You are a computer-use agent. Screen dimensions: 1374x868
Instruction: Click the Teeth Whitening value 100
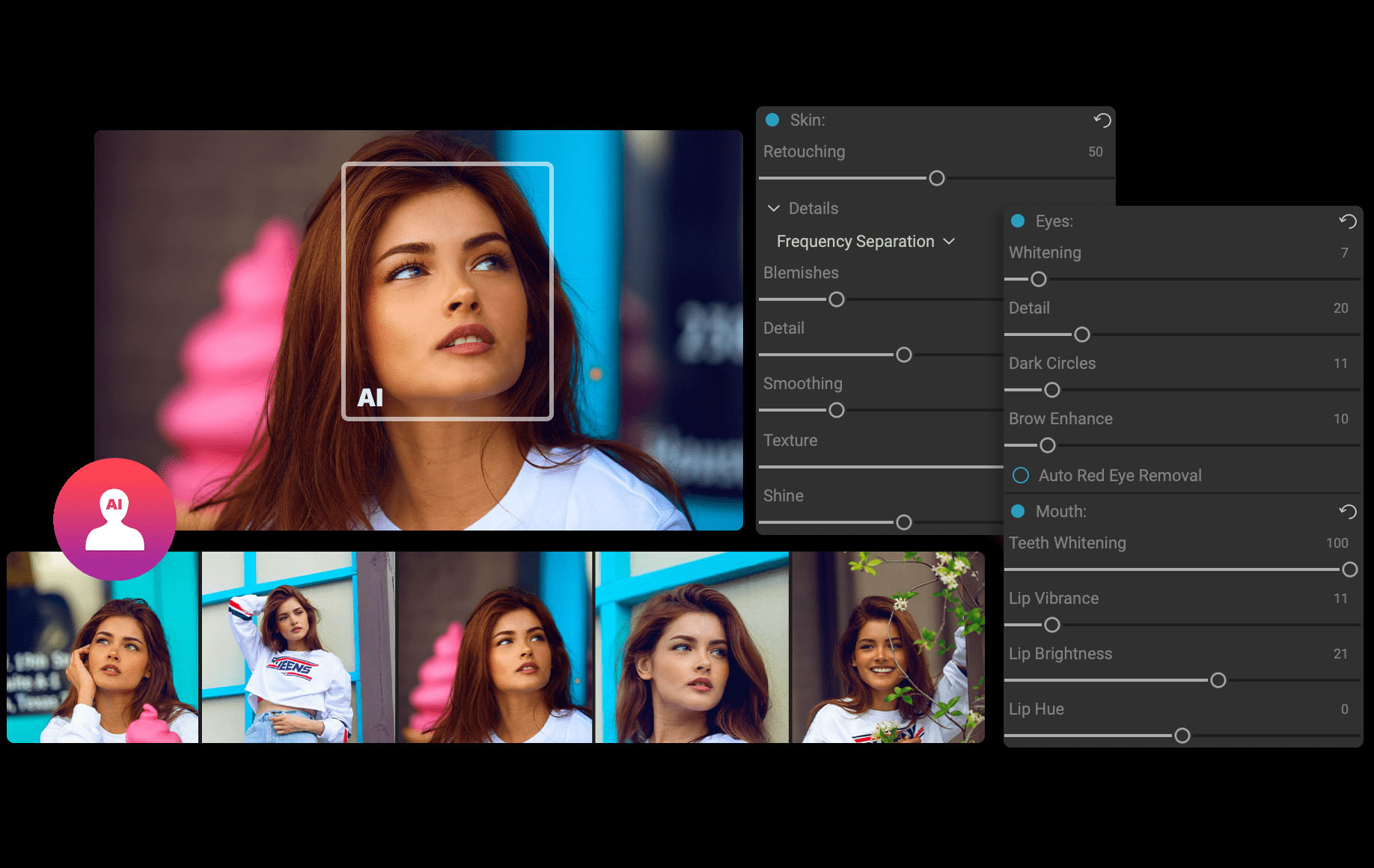tap(1337, 543)
